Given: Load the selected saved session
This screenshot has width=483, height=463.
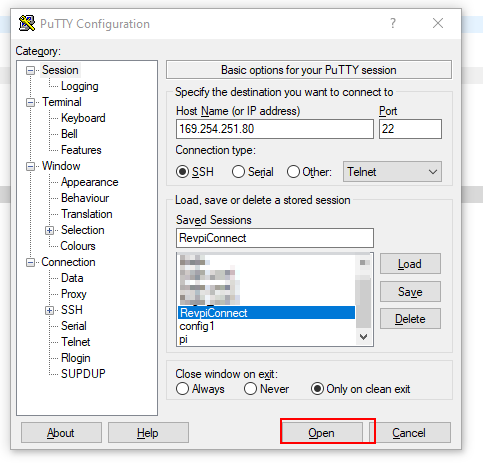Looking at the screenshot, I should point(410,264).
